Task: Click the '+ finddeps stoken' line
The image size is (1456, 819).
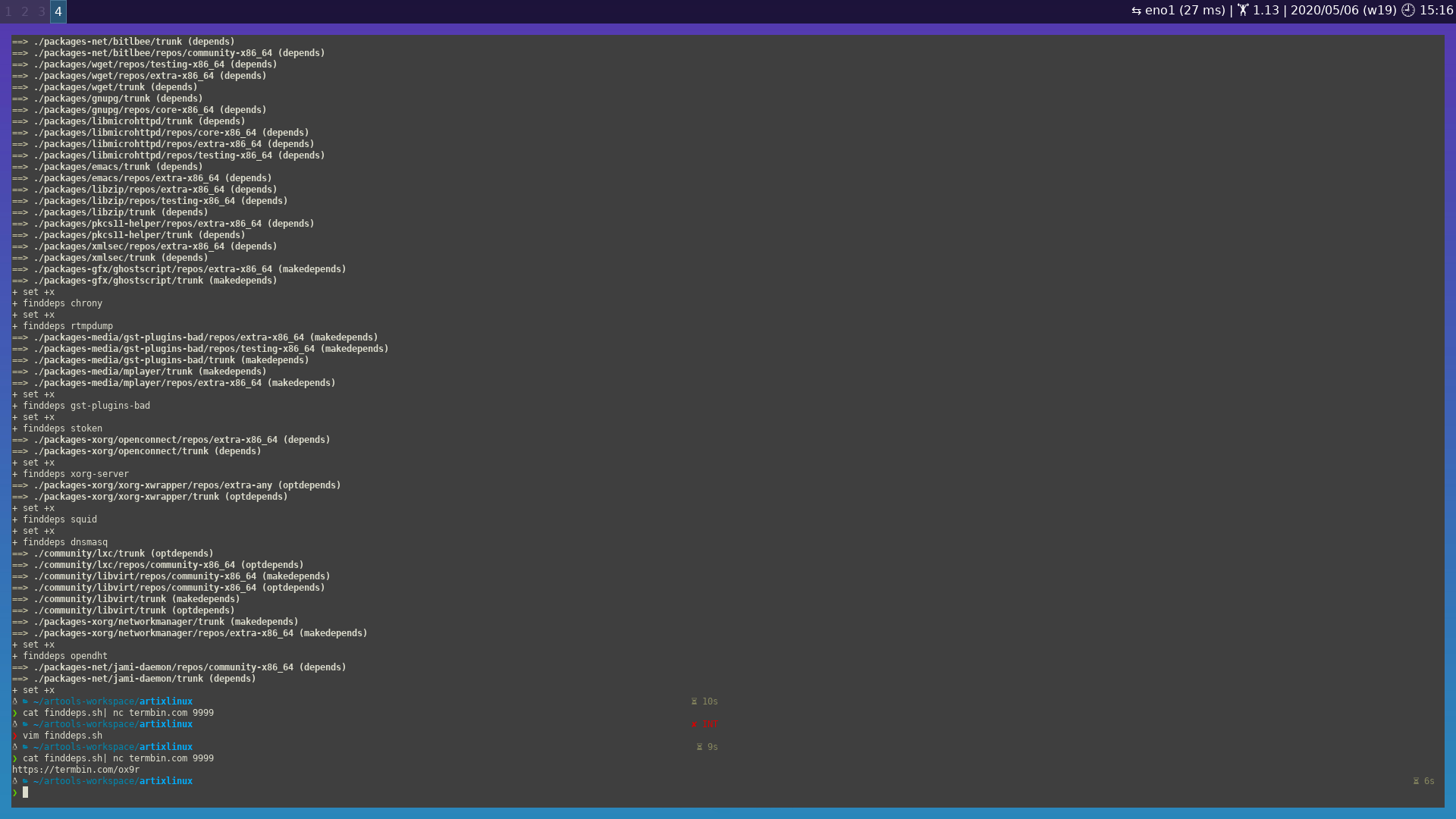Action: 57,428
